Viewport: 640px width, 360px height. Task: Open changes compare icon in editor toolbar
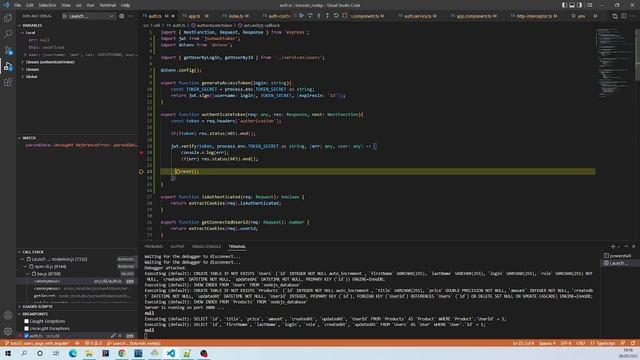pos(615,16)
